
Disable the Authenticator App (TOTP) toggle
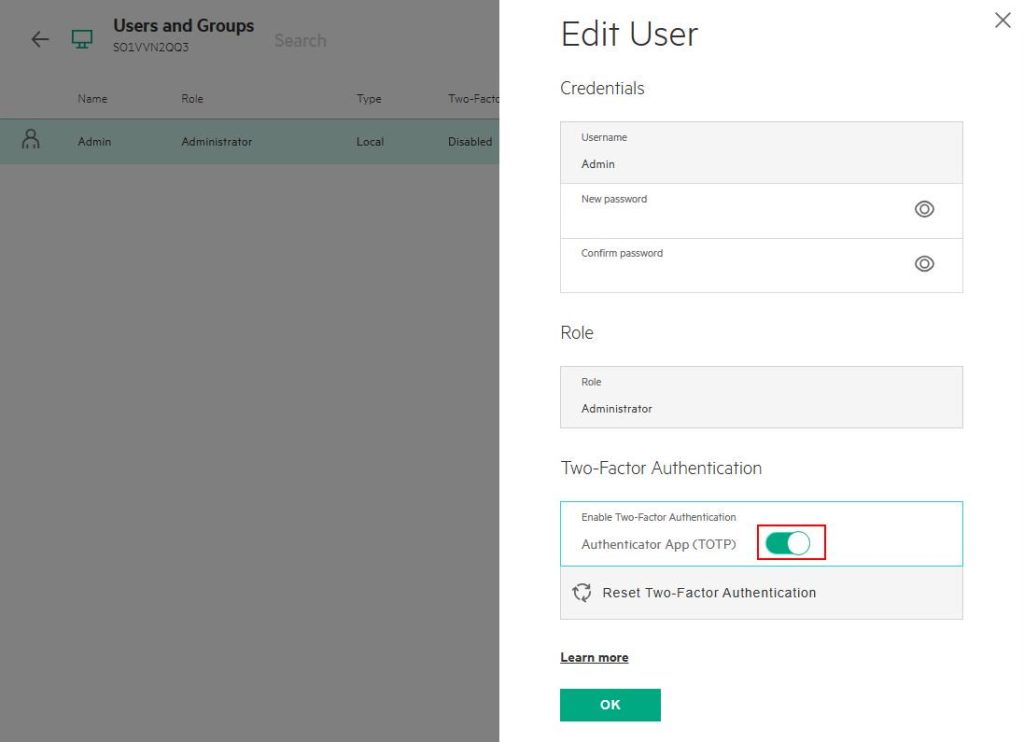788,543
